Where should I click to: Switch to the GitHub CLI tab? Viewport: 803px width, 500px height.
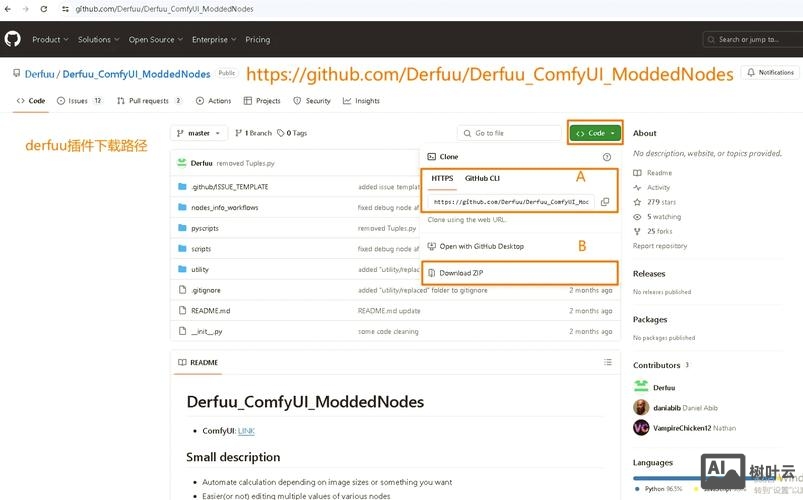[482, 178]
